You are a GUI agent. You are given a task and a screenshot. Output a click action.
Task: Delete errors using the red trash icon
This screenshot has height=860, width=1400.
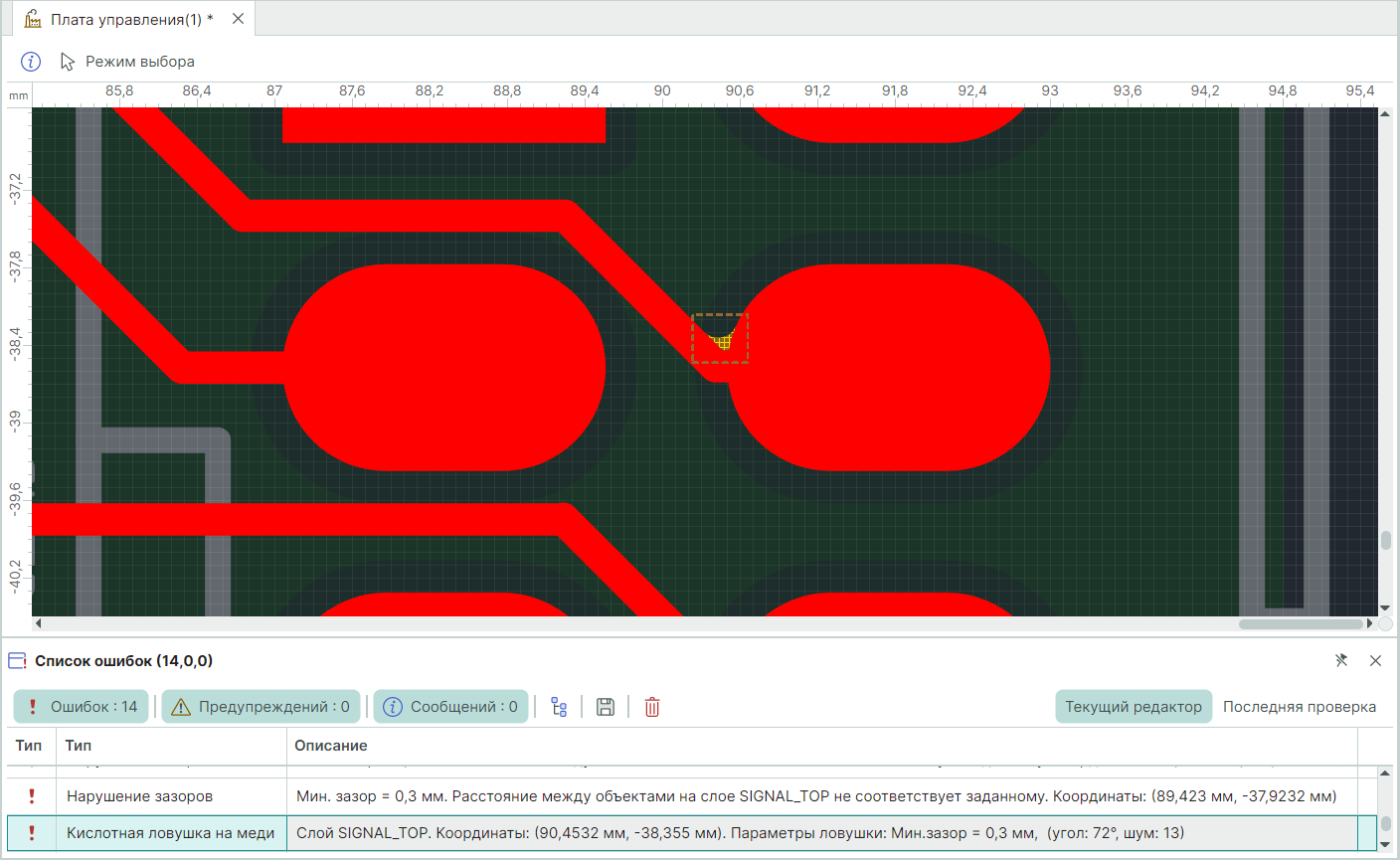[652, 707]
